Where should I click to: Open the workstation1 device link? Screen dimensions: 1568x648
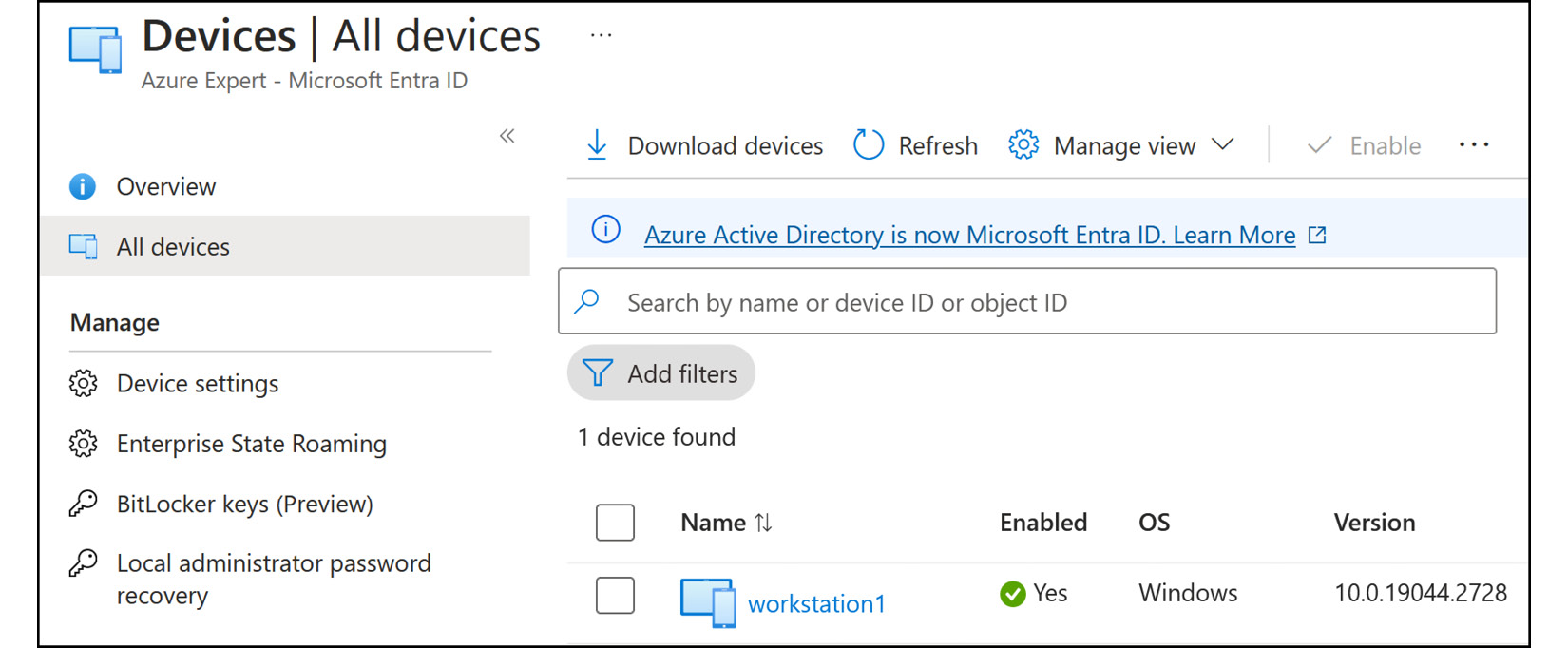coord(816,603)
